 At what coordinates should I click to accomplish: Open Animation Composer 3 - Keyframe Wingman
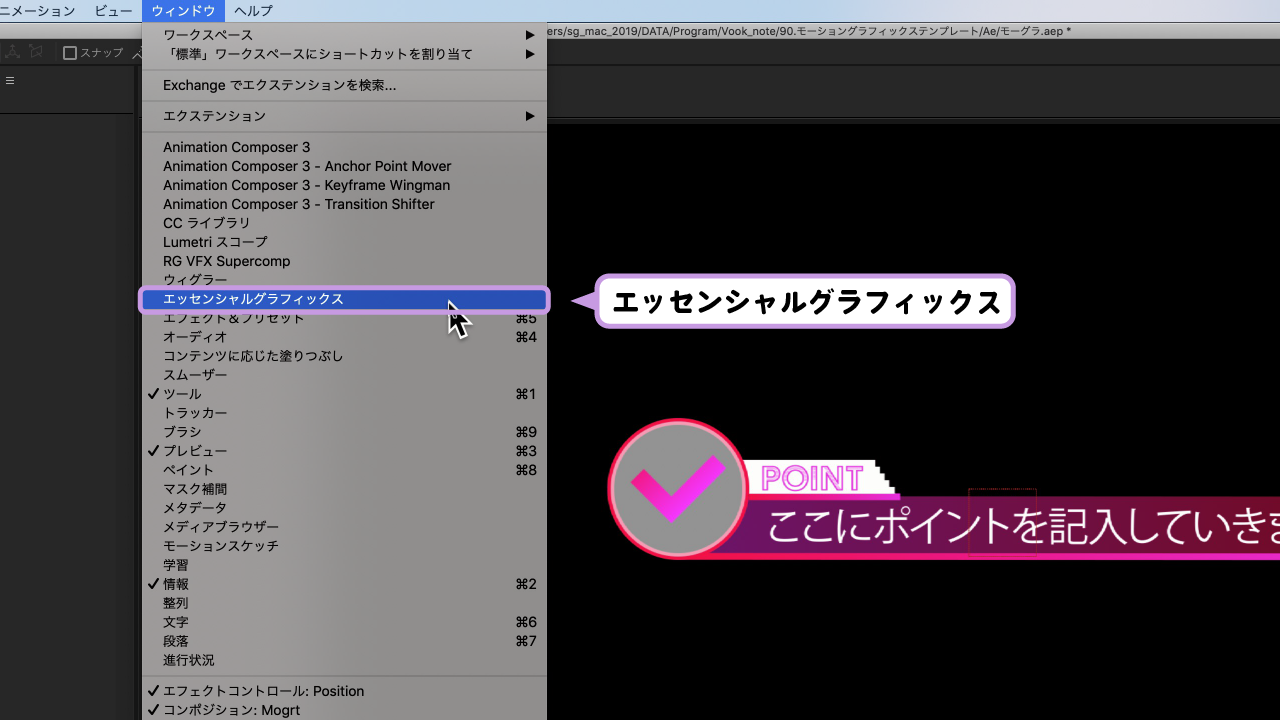[306, 185]
